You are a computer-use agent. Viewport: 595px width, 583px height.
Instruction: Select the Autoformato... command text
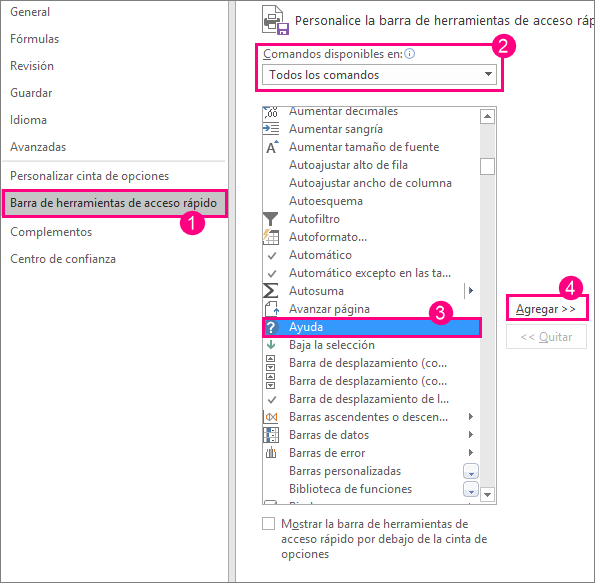328,237
